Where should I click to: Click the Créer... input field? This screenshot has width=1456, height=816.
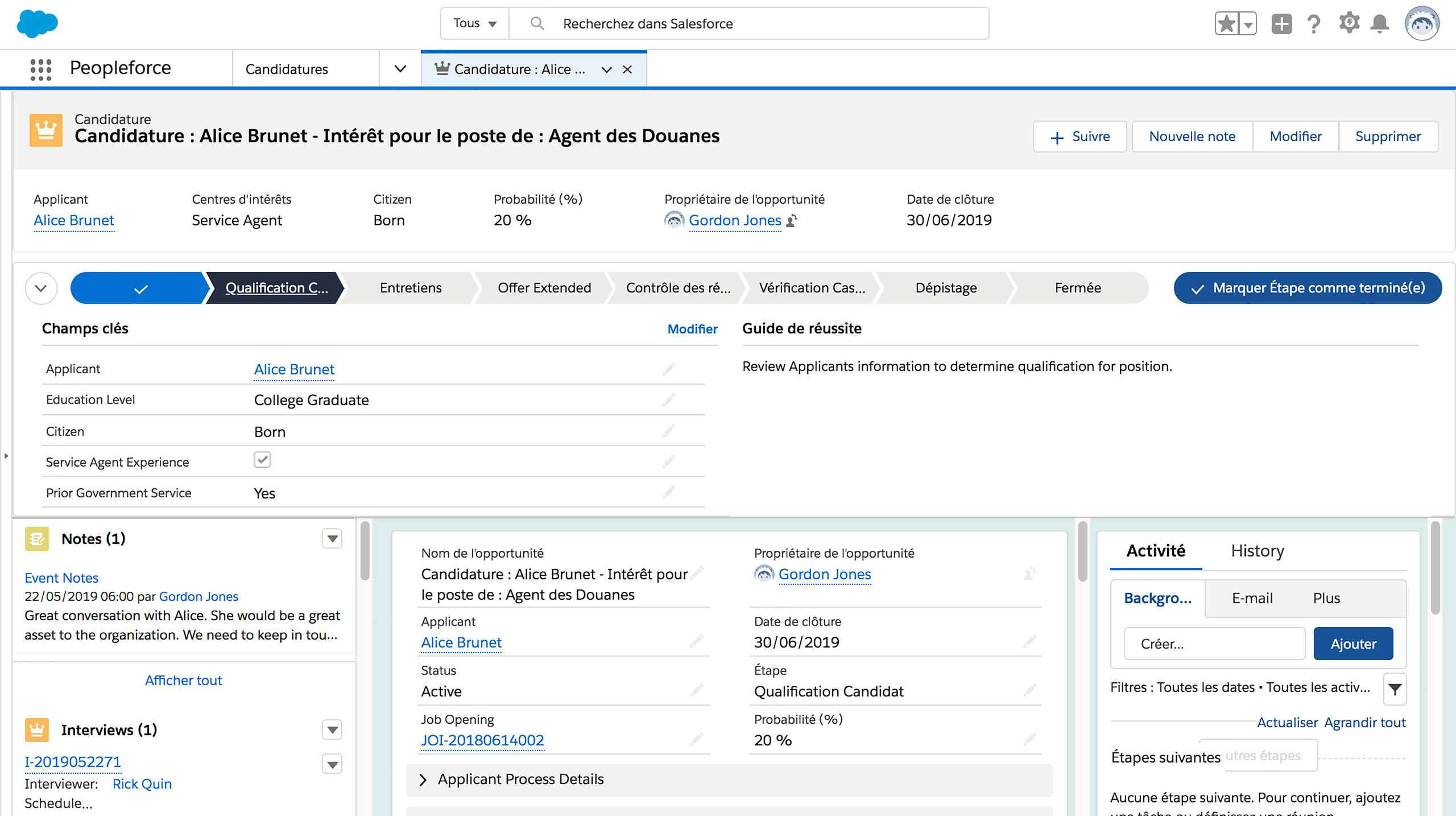coord(1214,644)
